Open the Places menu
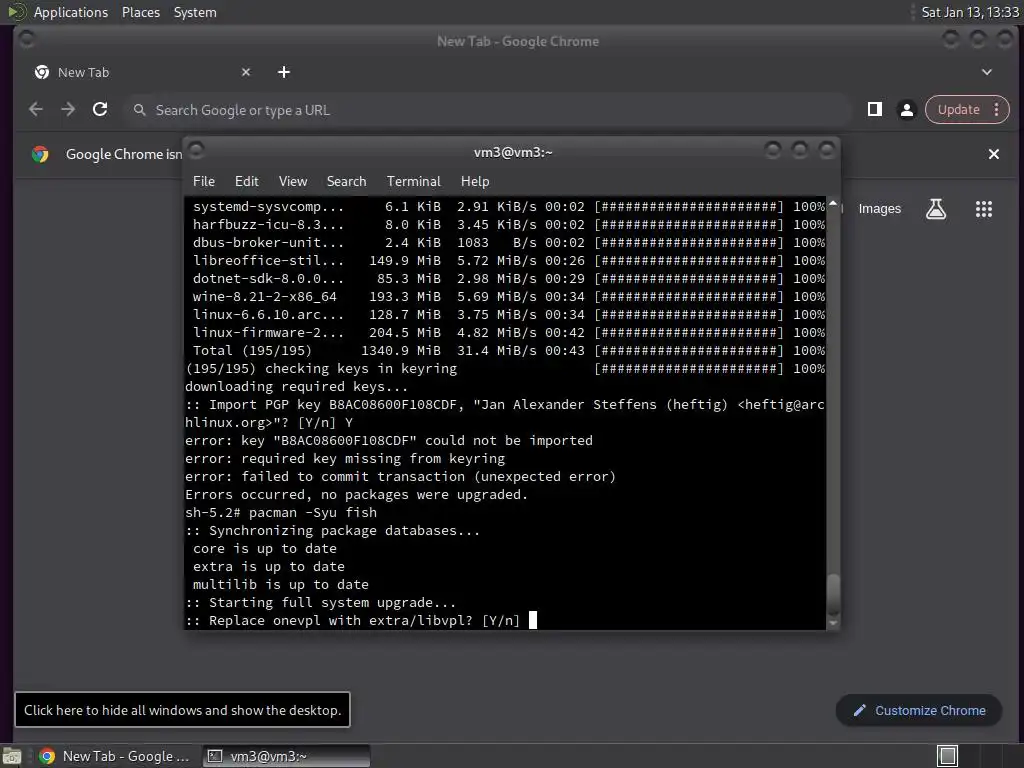1024x768 pixels. point(140,12)
